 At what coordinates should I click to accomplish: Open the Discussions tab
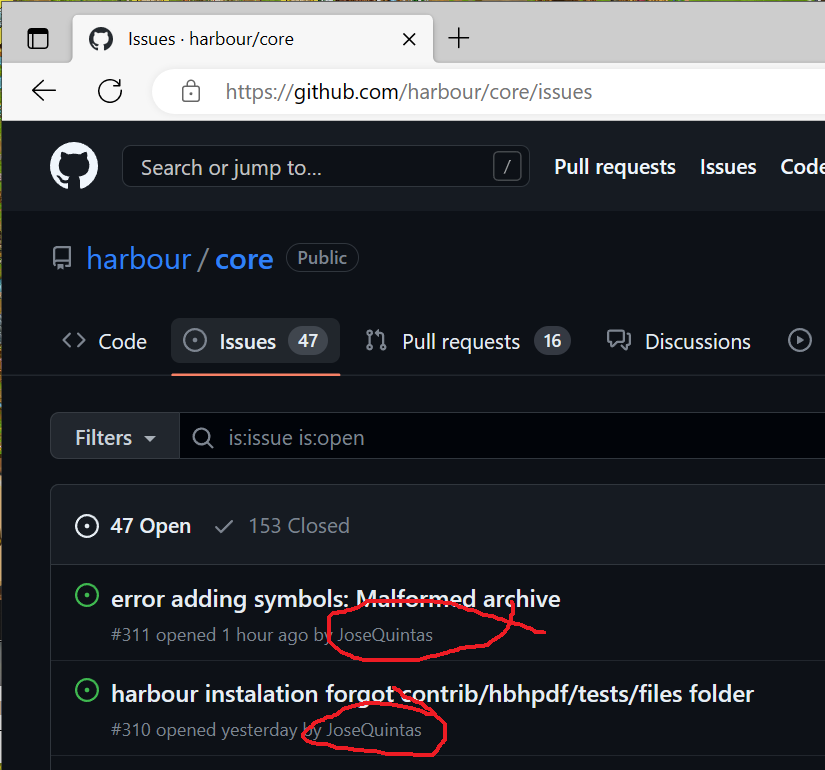coord(679,341)
